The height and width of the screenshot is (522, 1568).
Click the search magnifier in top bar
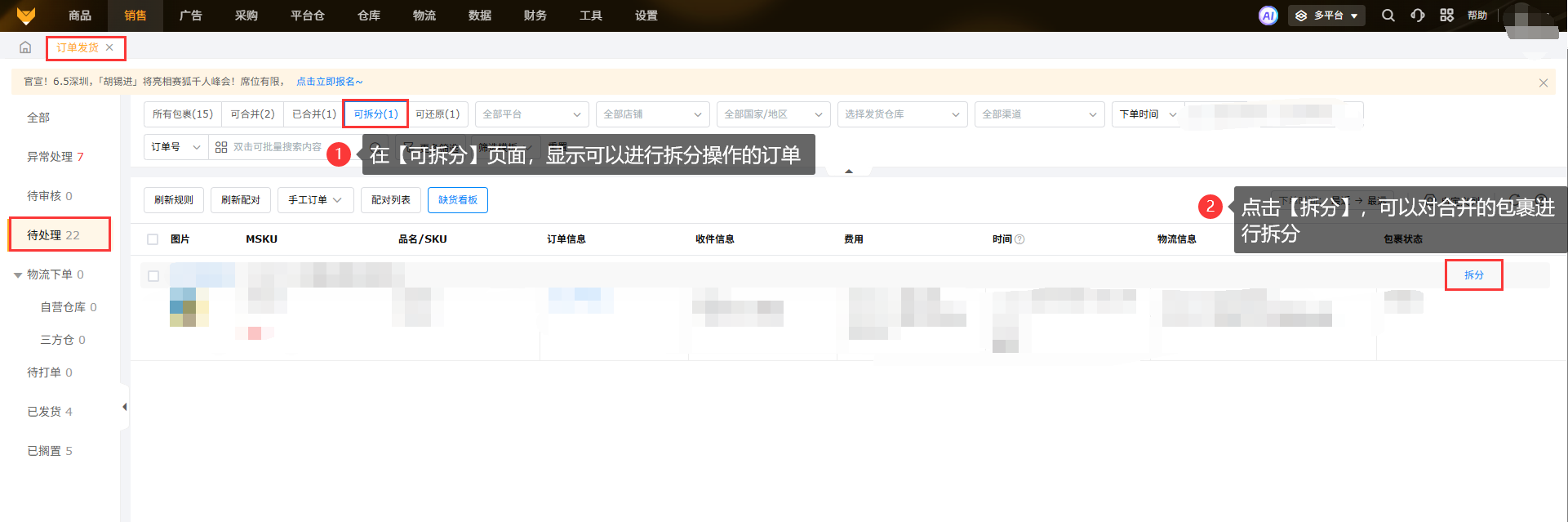[1388, 16]
